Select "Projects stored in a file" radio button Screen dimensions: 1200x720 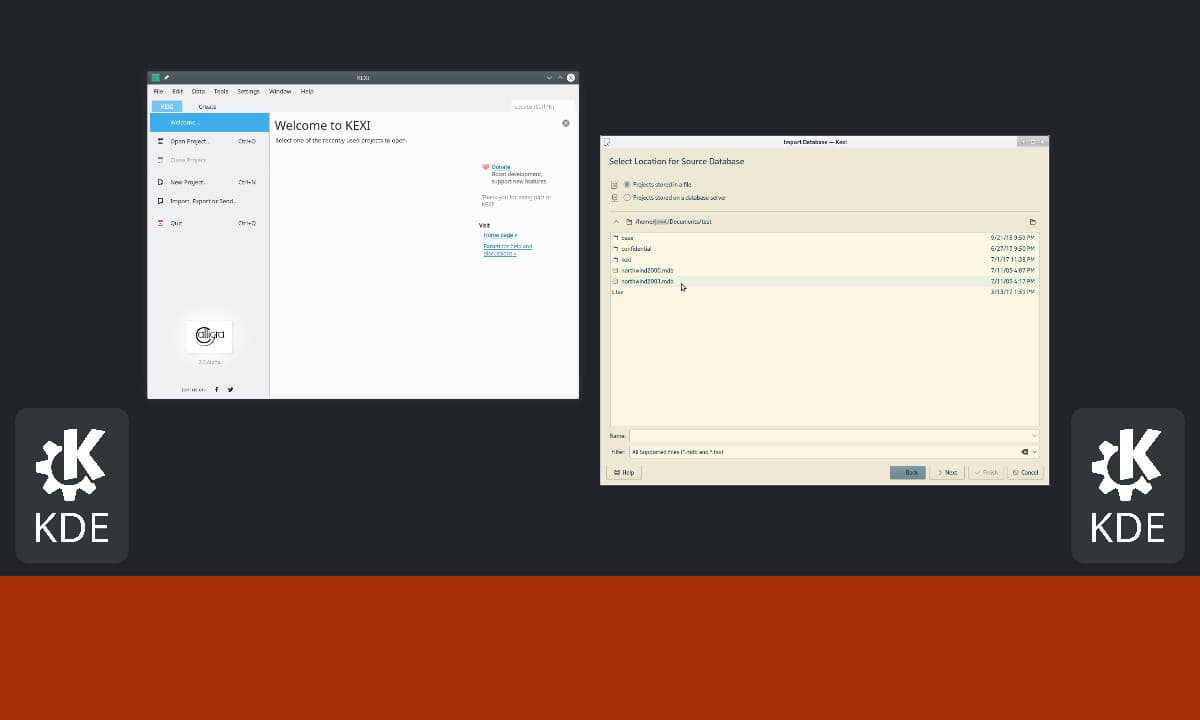click(627, 185)
